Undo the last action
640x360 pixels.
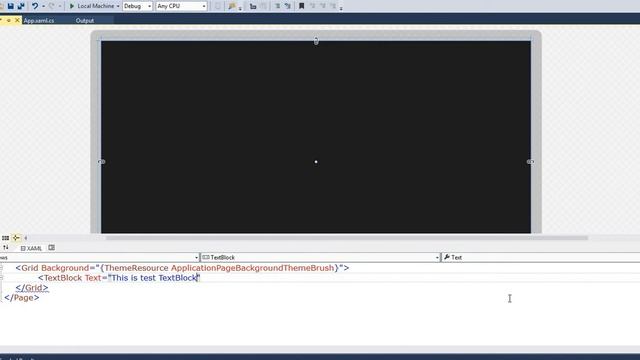click(35, 6)
